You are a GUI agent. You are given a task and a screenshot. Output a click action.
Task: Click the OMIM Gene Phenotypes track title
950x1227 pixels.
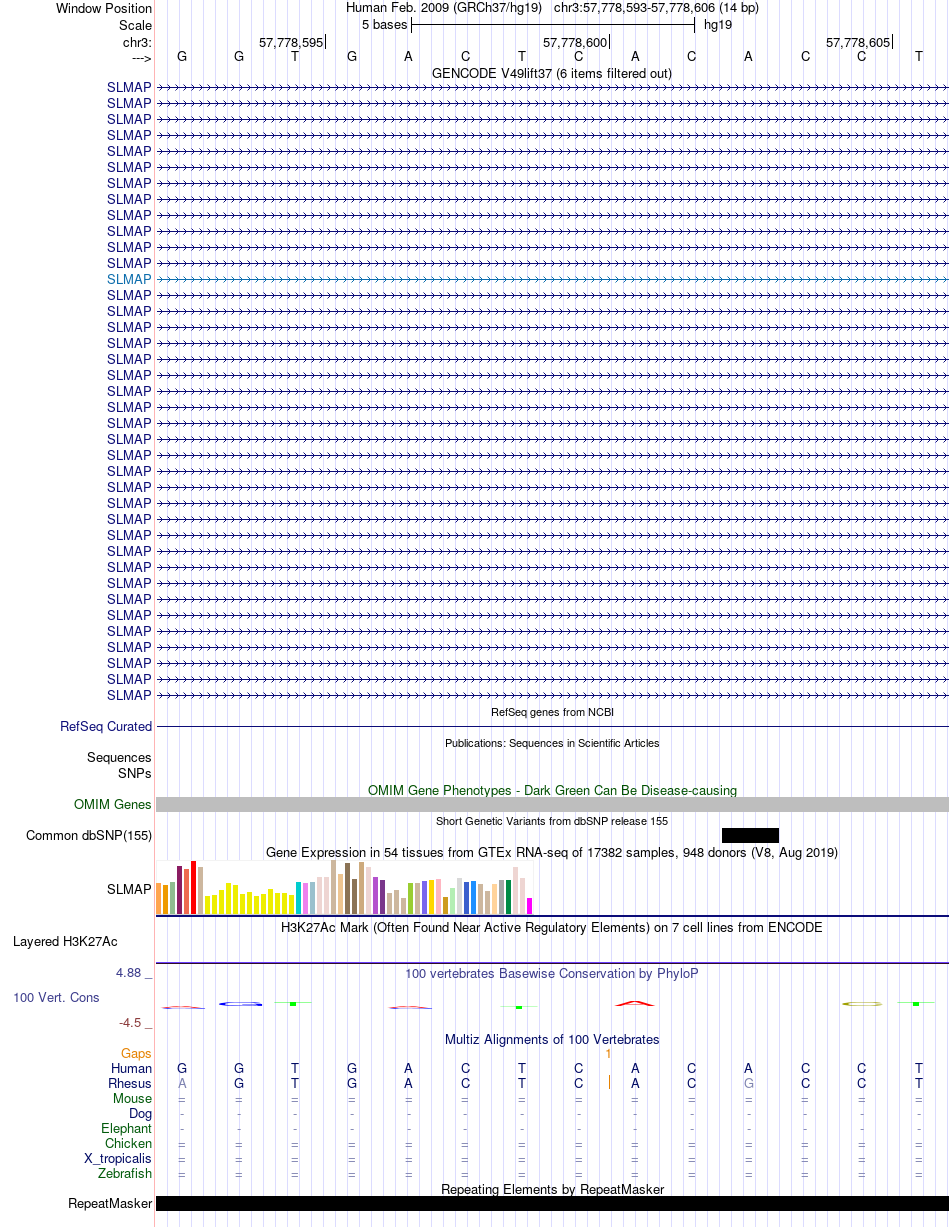coord(552,790)
